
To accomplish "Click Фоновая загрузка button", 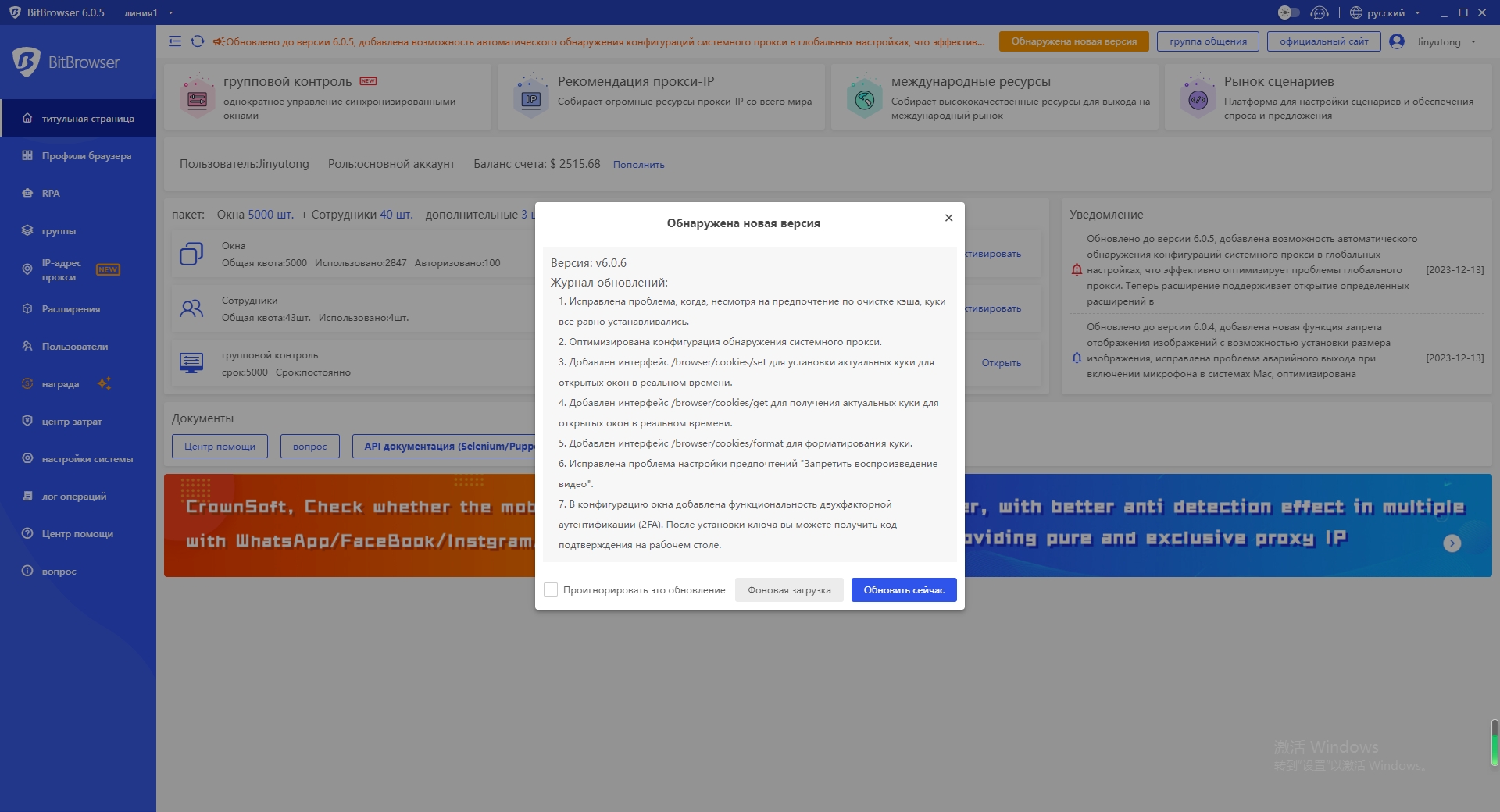I will (789, 589).
